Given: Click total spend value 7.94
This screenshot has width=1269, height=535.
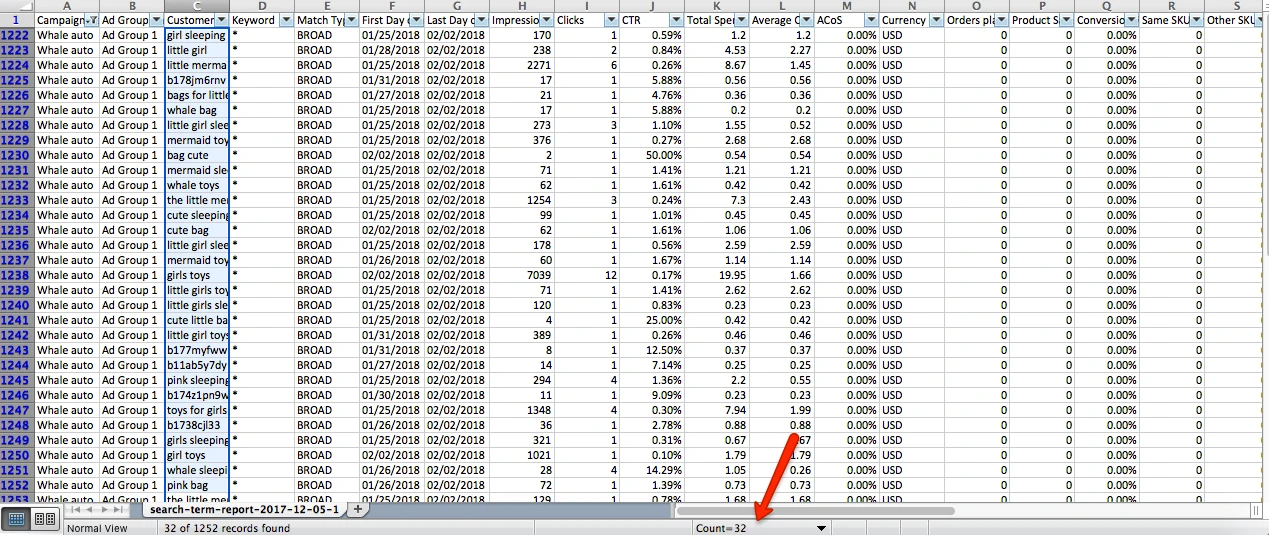Looking at the screenshot, I should click(717, 410).
